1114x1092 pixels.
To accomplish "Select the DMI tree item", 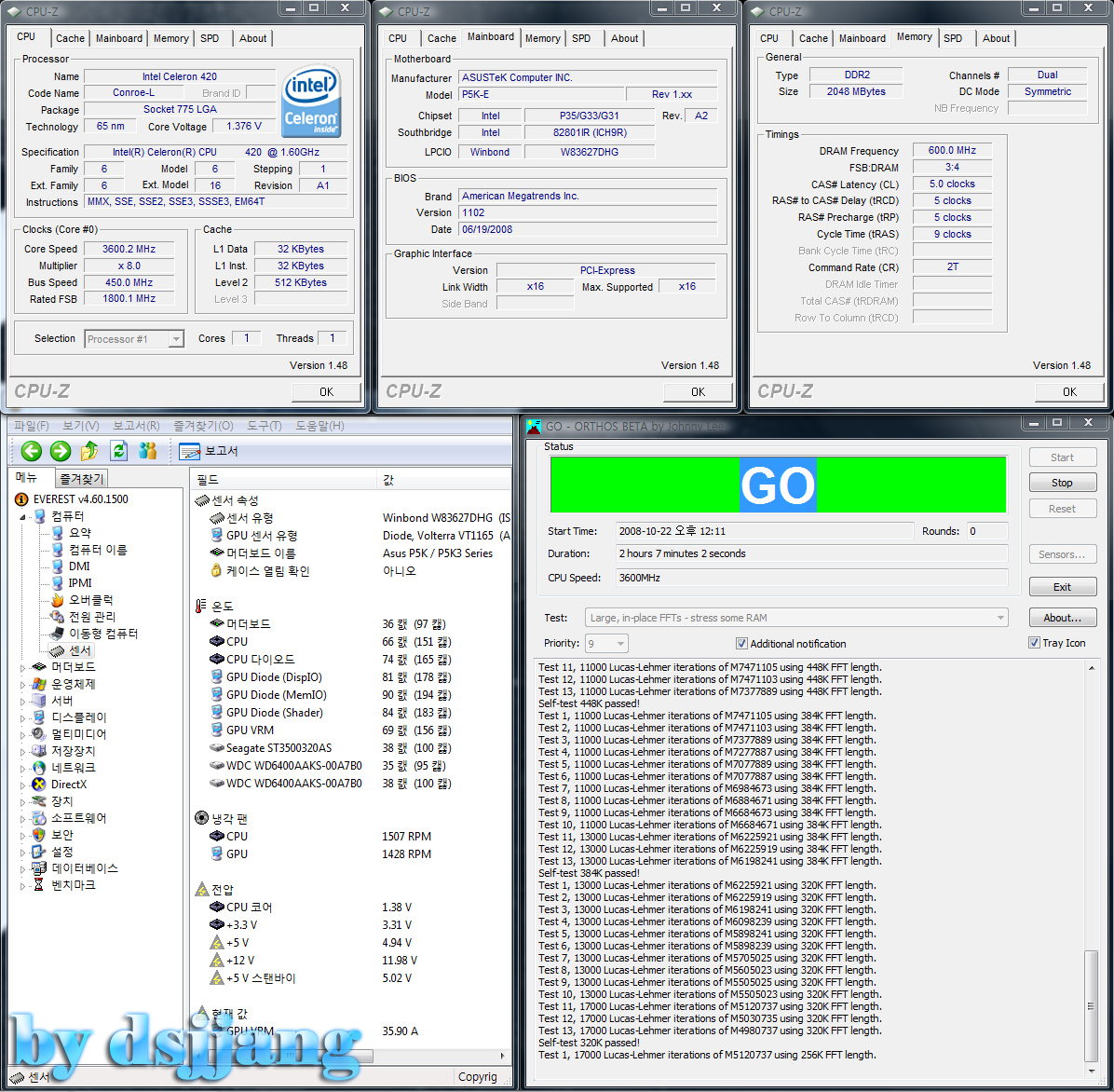I will [x=79, y=566].
